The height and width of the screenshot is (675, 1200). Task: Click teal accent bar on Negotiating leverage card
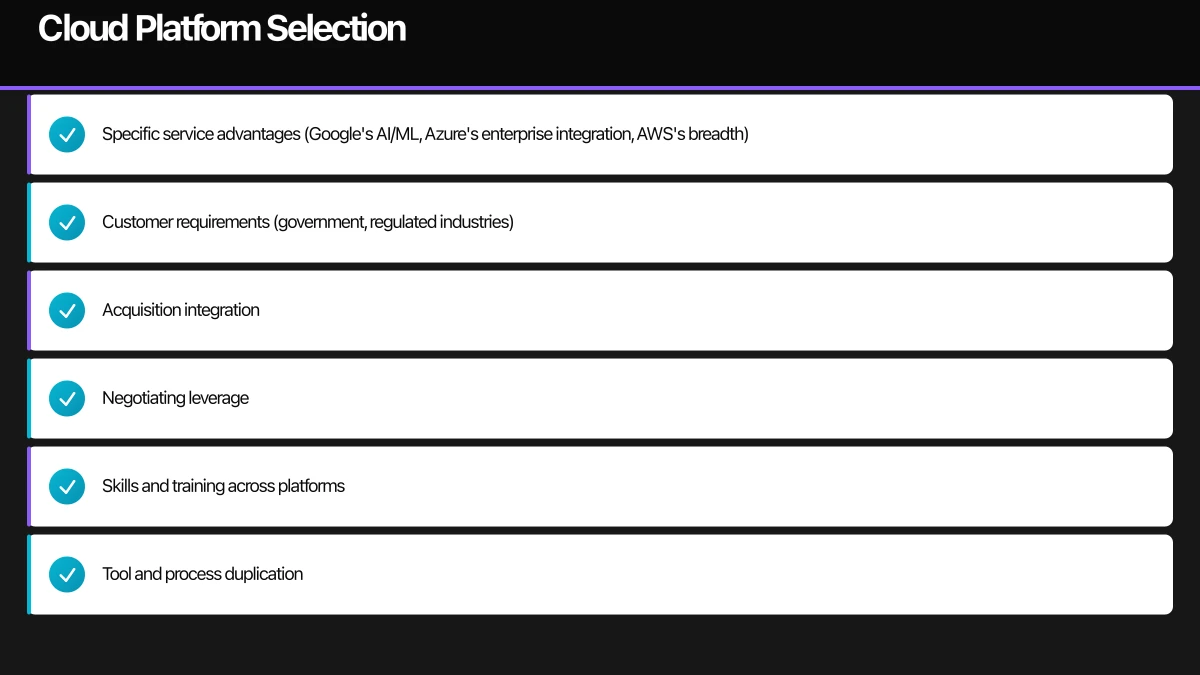29,398
